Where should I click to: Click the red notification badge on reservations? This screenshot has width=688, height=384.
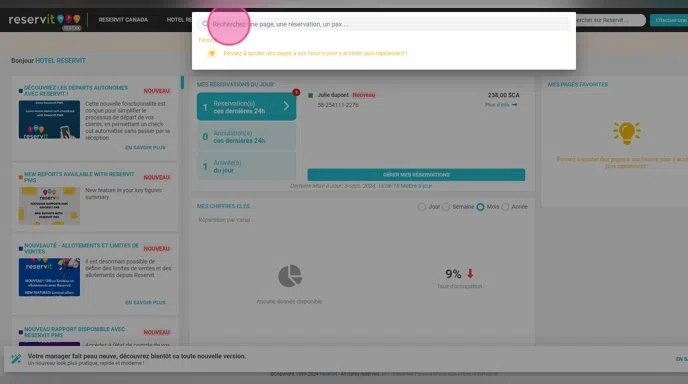click(296, 92)
